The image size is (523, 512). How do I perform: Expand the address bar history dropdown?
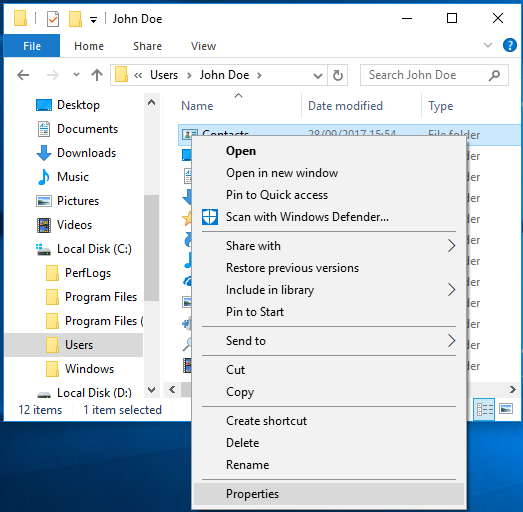click(x=318, y=76)
